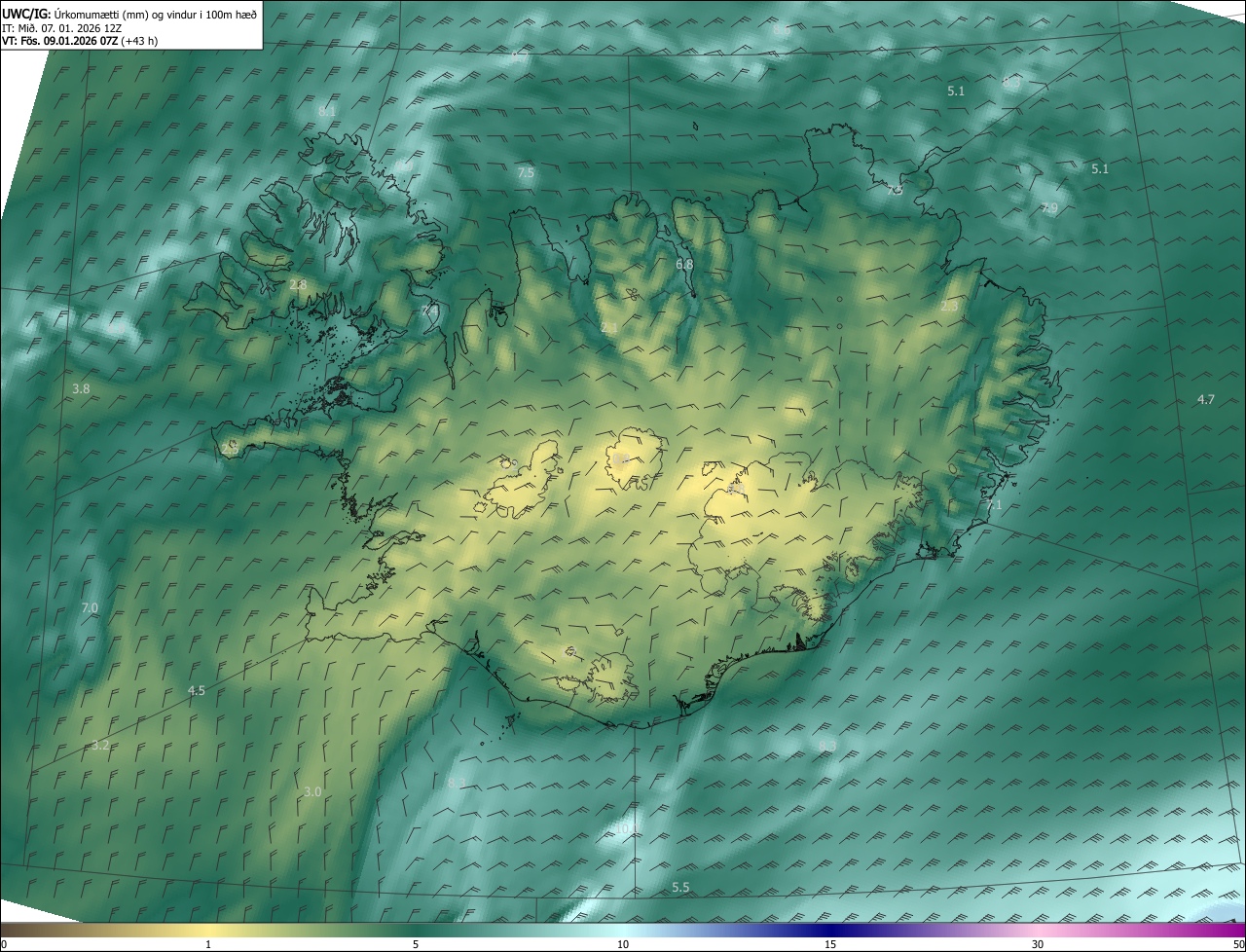Click the map value label 2.5
Screen dimensions: 1246x952
[230, 449]
